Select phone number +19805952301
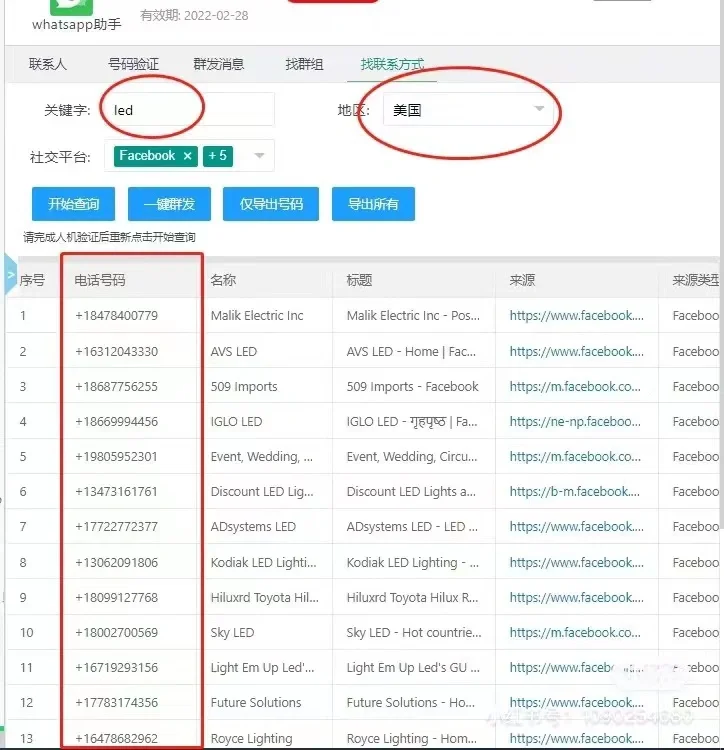 pos(116,456)
